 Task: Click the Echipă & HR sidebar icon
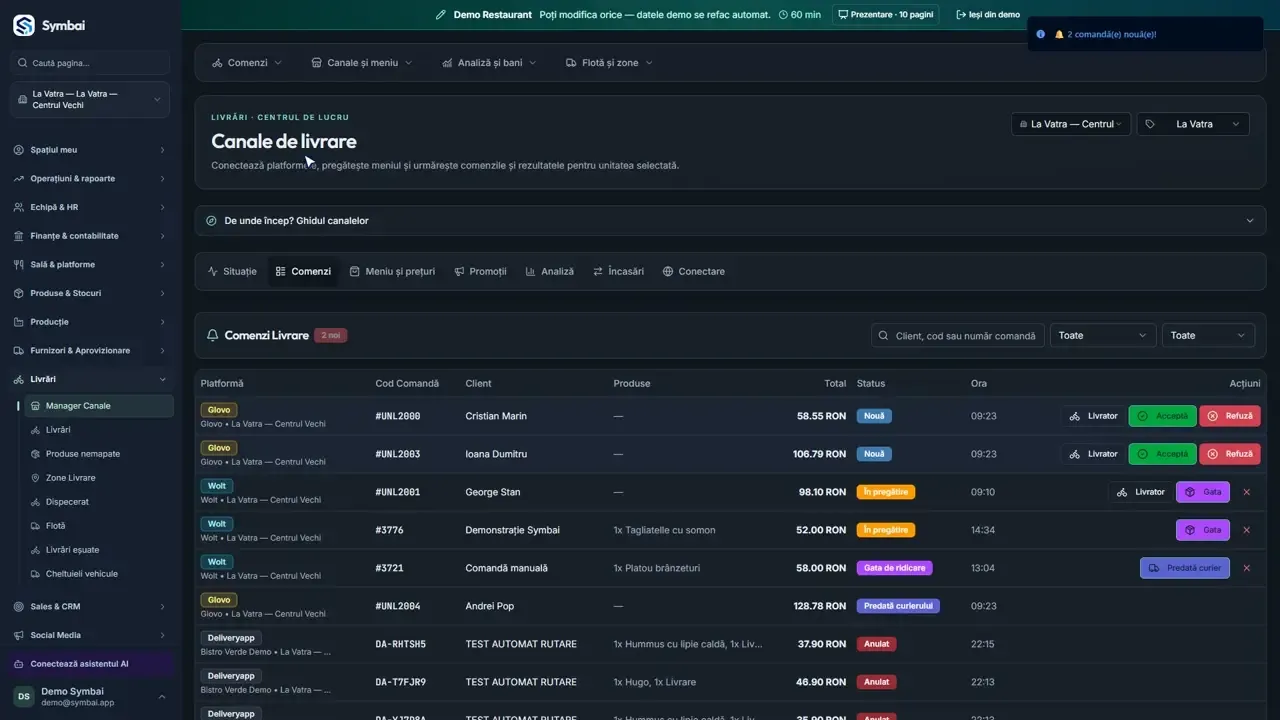coord(19,207)
